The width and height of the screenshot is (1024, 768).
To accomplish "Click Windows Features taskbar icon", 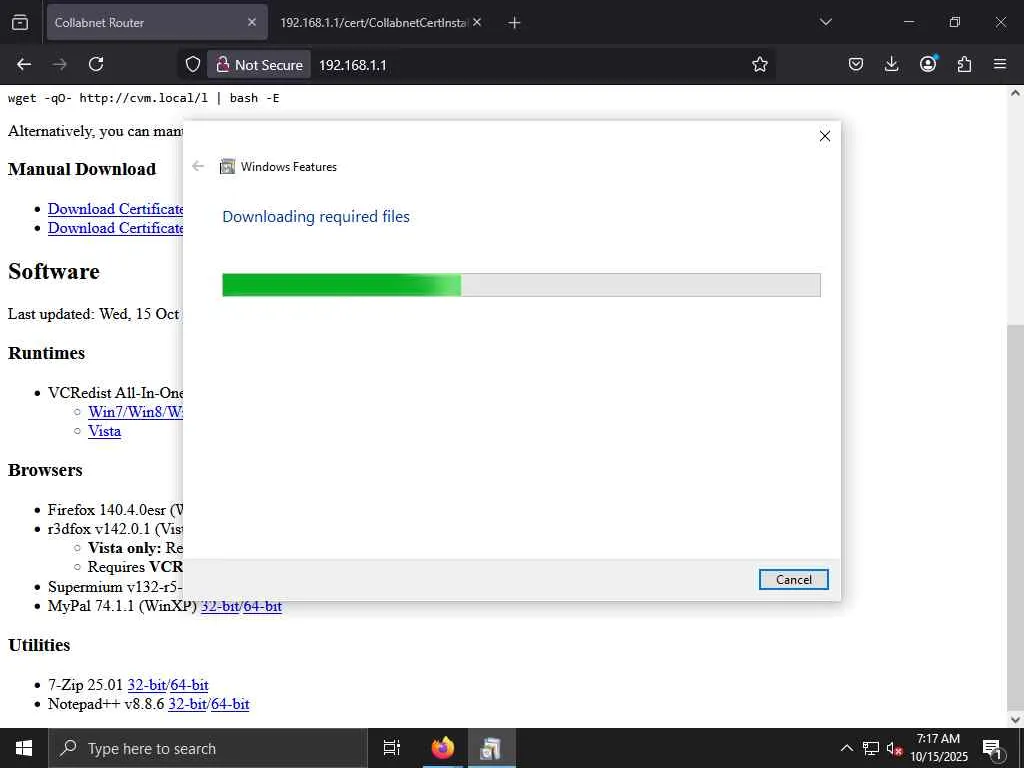I will point(490,748).
